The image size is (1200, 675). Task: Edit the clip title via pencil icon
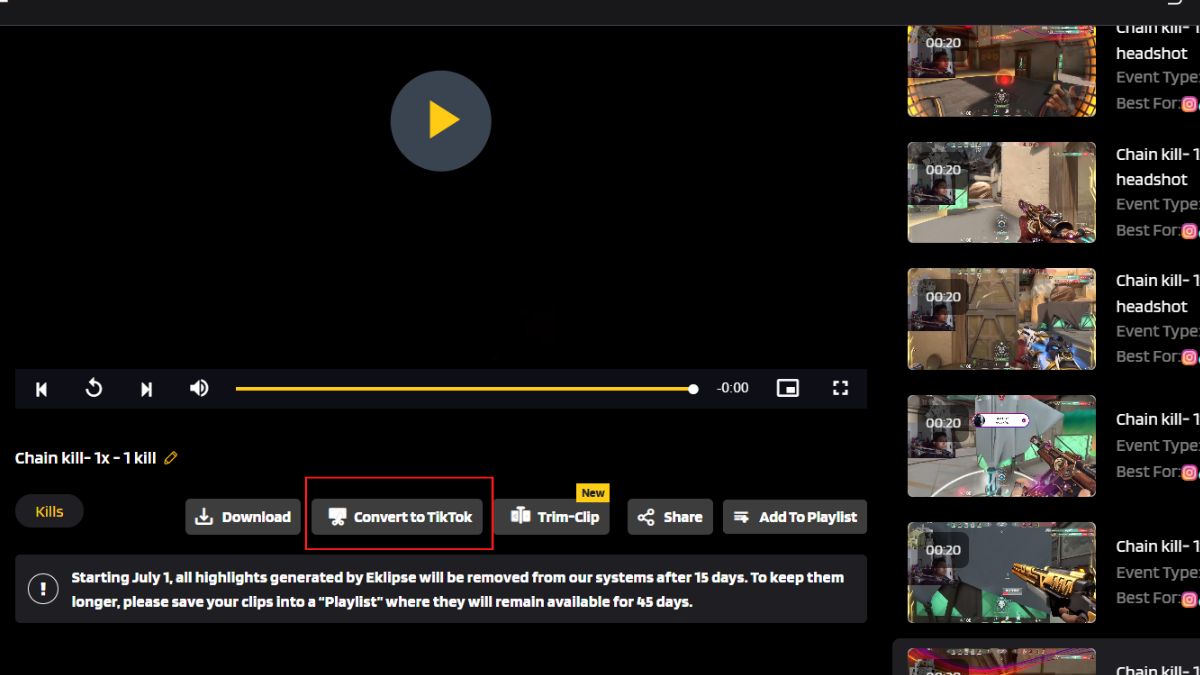[170, 458]
